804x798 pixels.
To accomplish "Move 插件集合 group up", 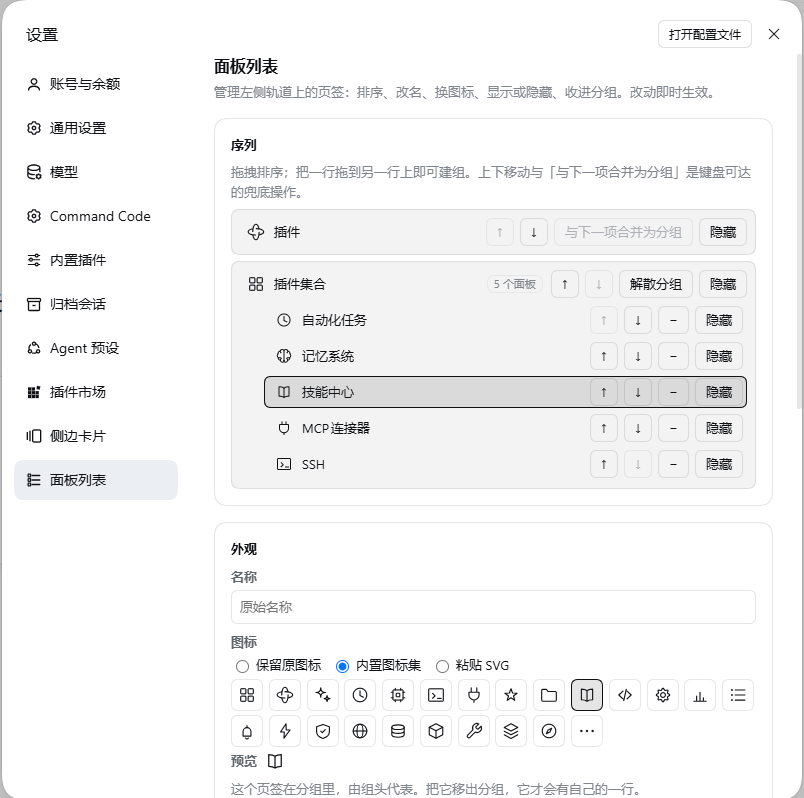I will (x=565, y=284).
